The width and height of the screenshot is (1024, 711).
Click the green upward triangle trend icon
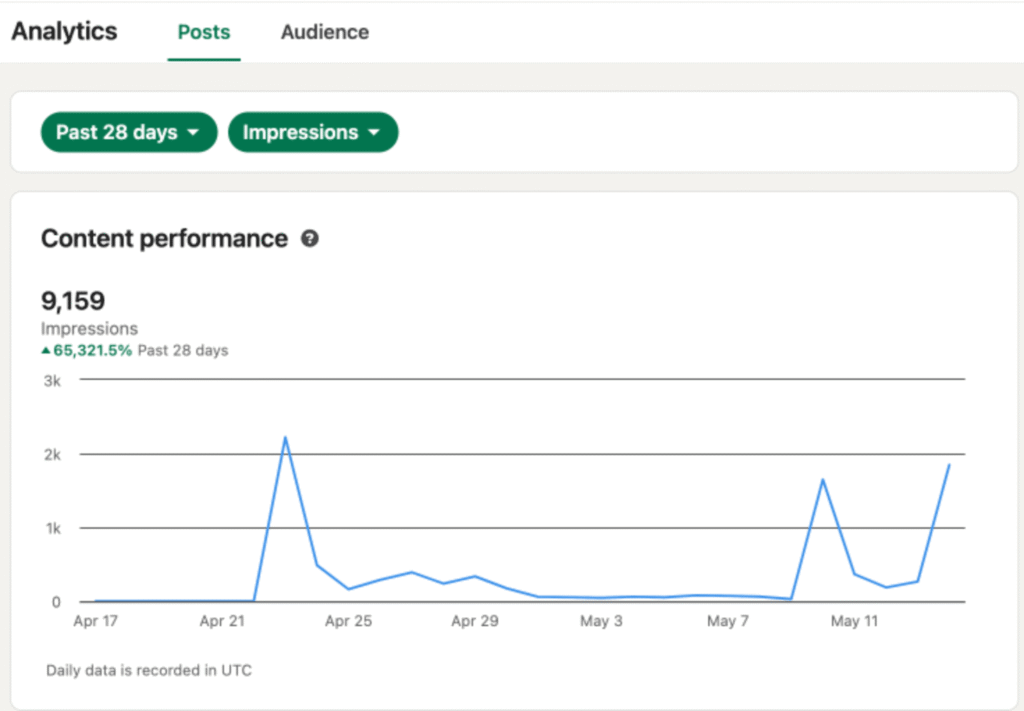[x=46, y=351]
